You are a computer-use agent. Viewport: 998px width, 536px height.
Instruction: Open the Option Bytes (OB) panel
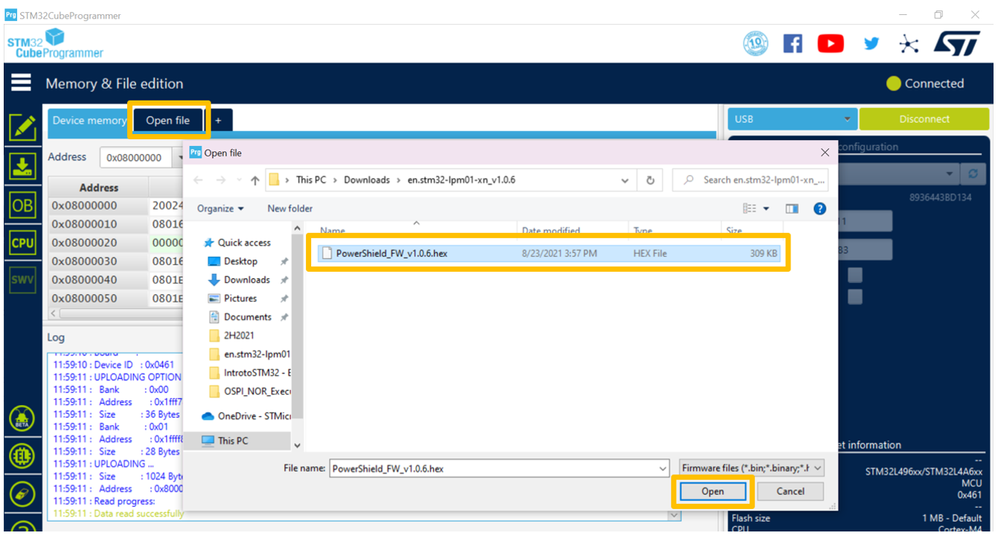click(x=22, y=206)
